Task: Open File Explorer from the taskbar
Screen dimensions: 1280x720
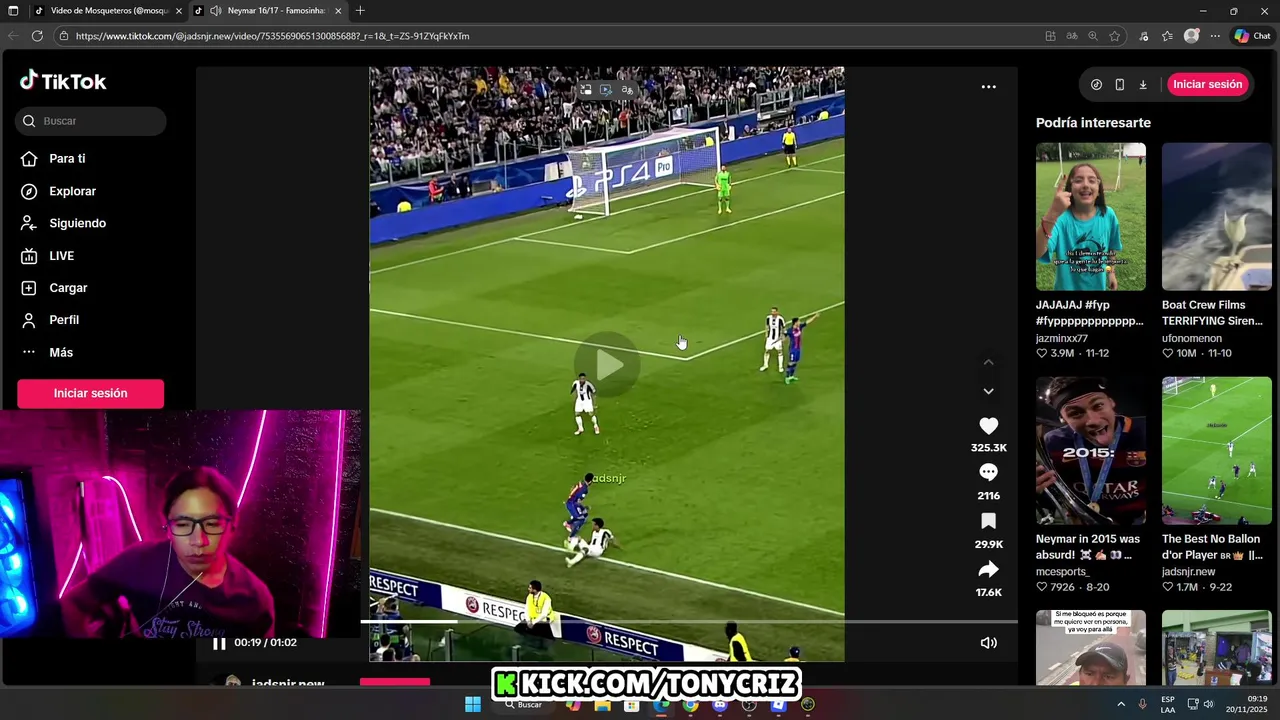Action: tap(602, 704)
